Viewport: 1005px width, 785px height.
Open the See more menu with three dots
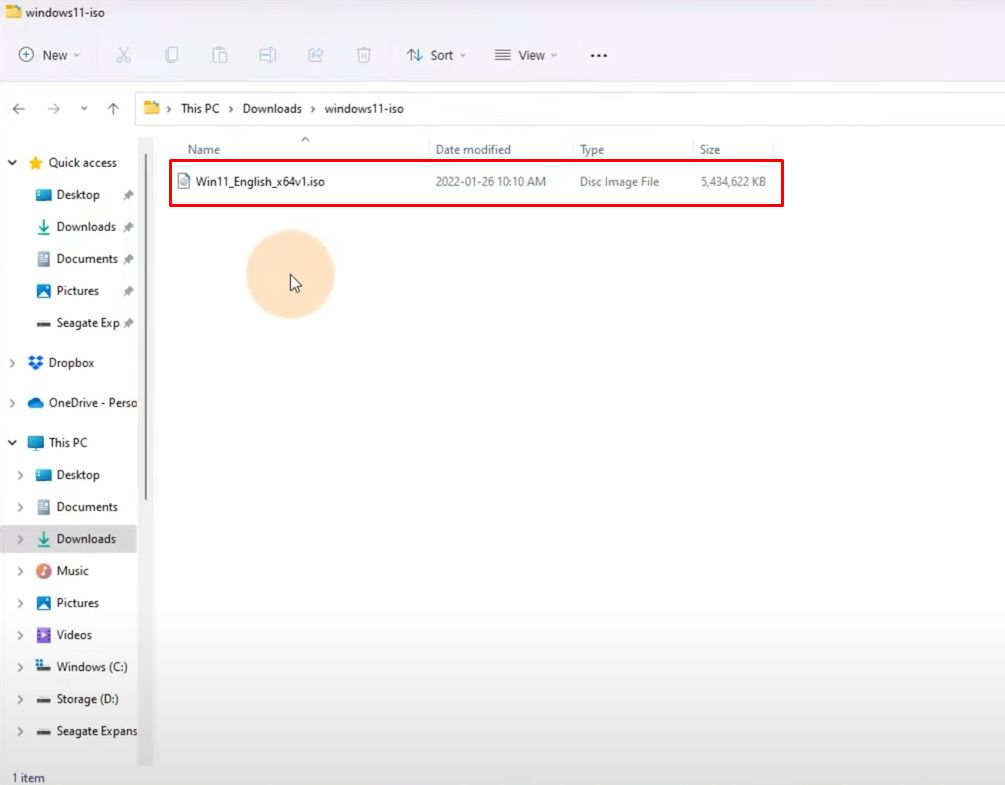click(598, 55)
